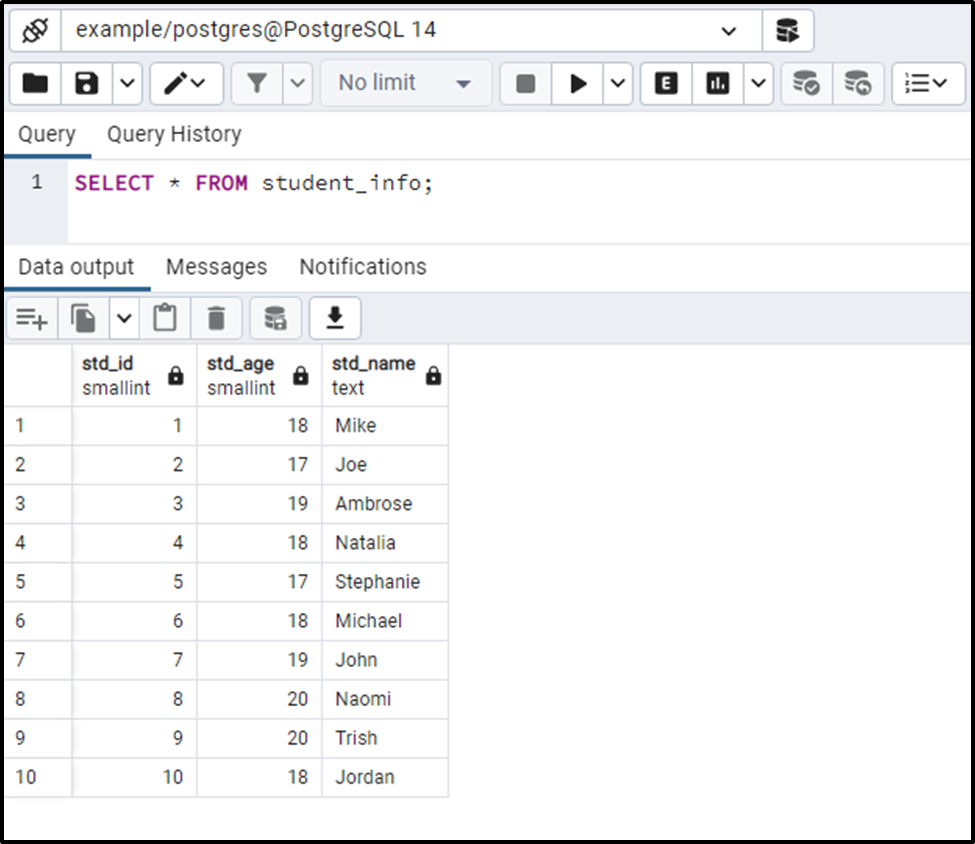Image resolution: width=975 pixels, height=844 pixels.
Task: Click the Explain icon
Action: 666,83
